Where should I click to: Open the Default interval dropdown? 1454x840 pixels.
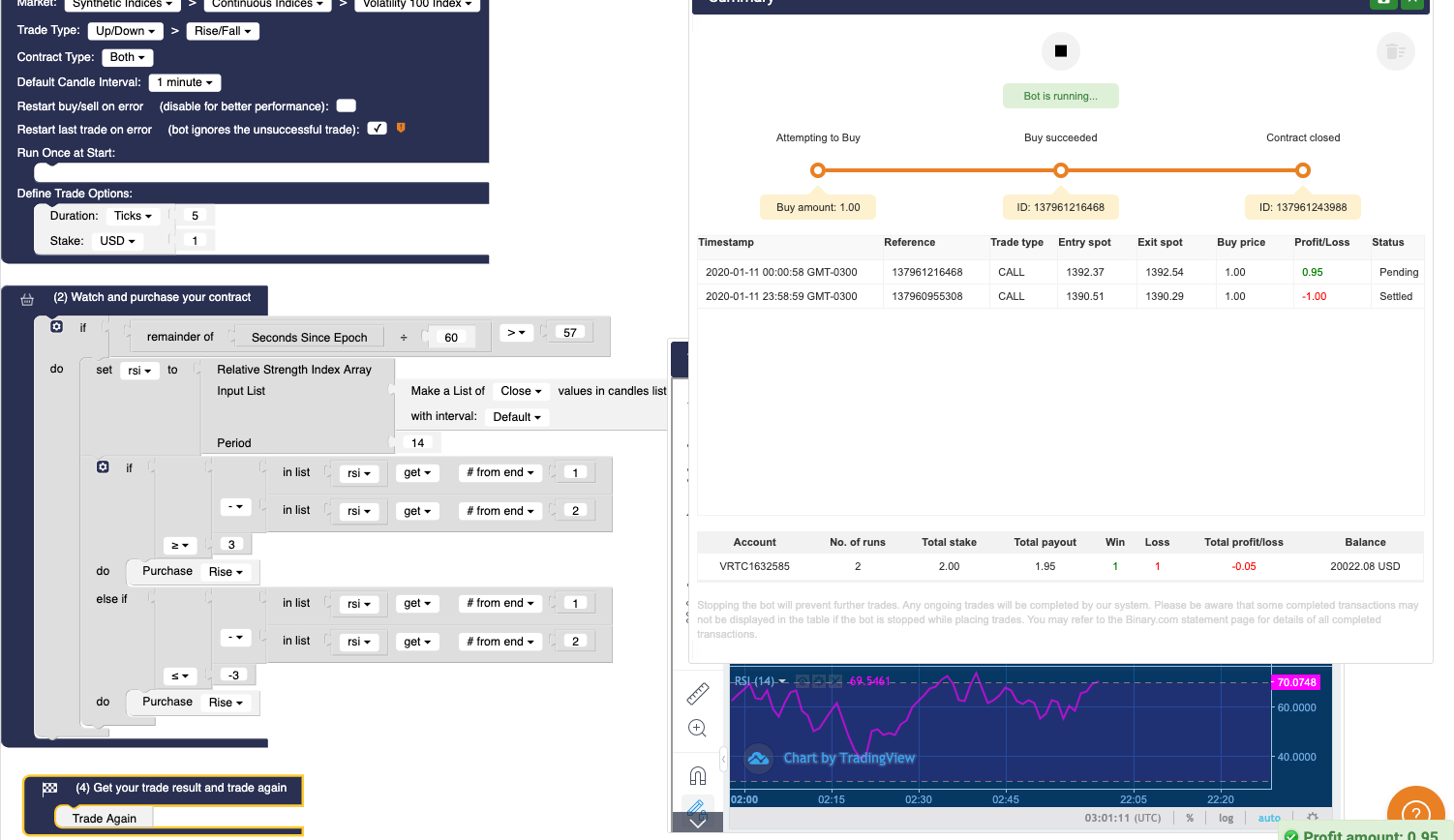[x=517, y=417]
